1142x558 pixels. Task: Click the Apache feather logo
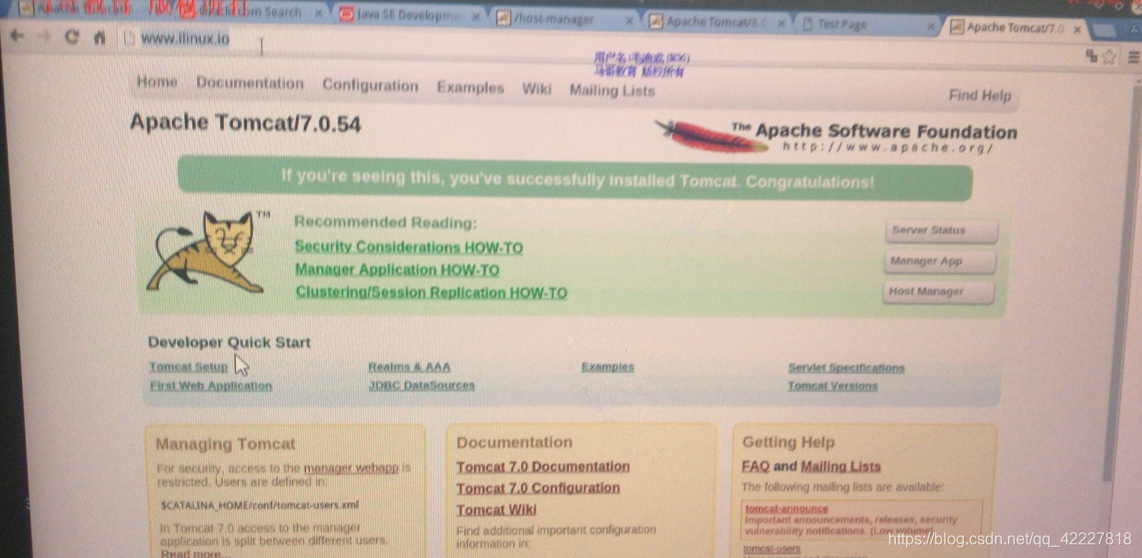coord(710,136)
